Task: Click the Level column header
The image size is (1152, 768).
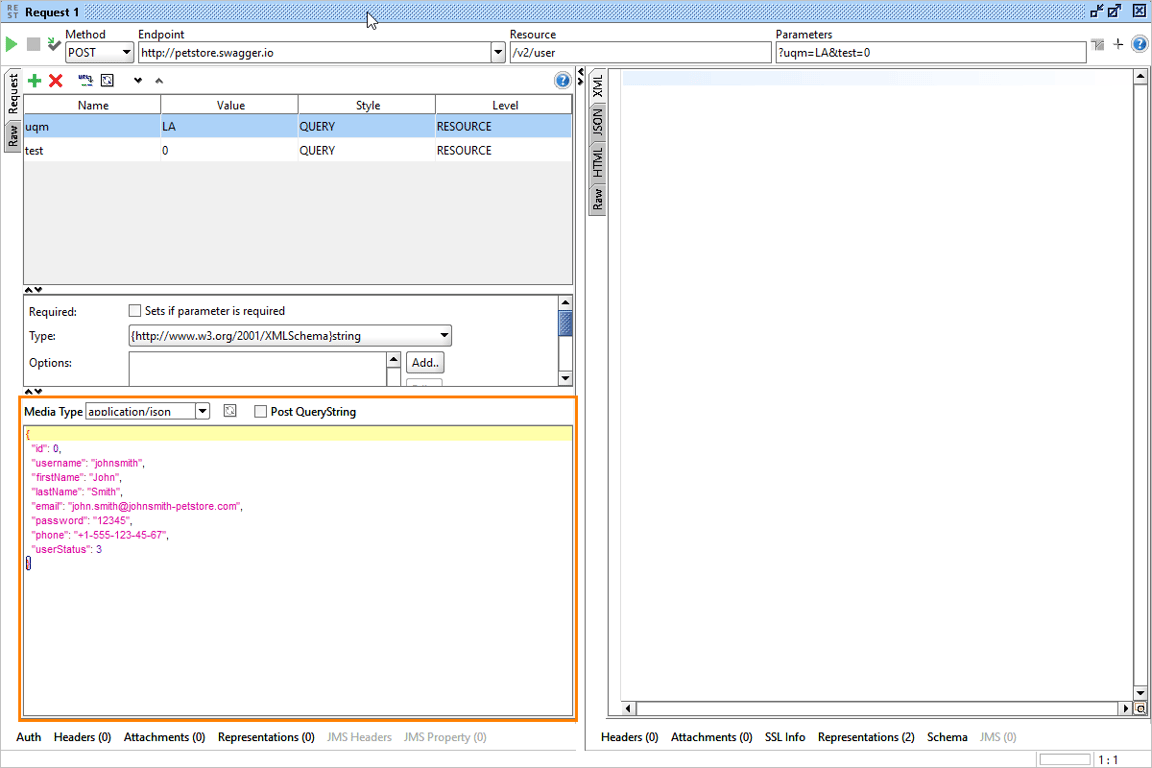Action: (x=504, y=105)
